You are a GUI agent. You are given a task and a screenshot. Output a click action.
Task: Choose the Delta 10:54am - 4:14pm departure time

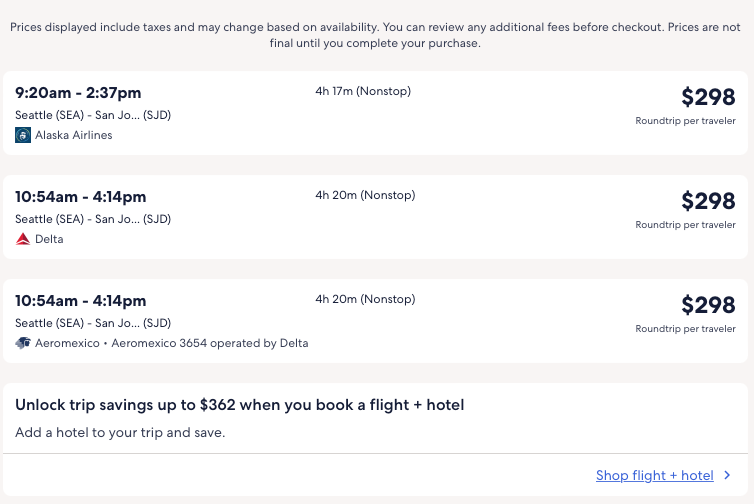[x=81, y=197]
